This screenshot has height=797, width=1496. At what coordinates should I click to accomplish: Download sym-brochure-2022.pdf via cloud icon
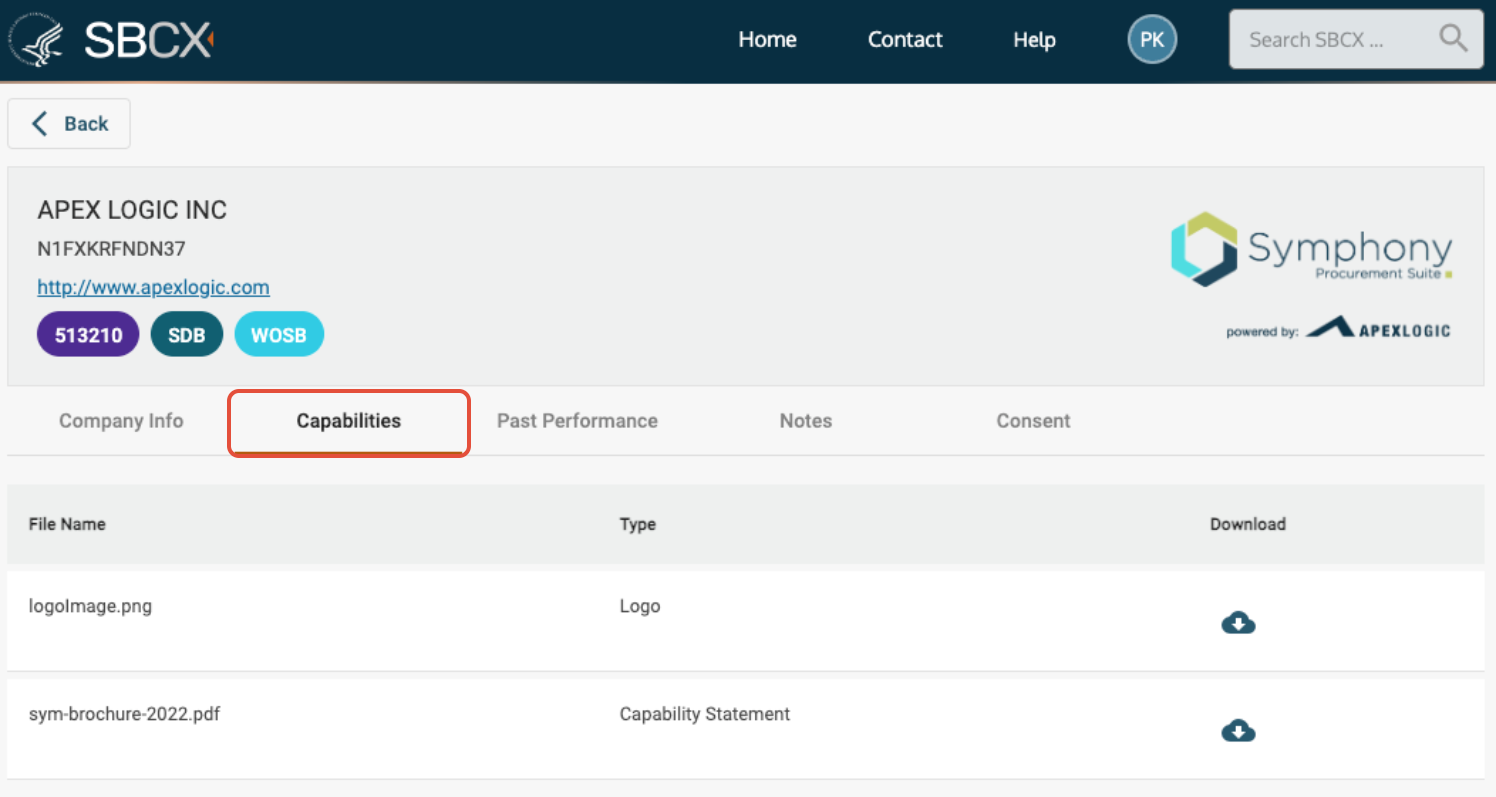point(1238,732)
